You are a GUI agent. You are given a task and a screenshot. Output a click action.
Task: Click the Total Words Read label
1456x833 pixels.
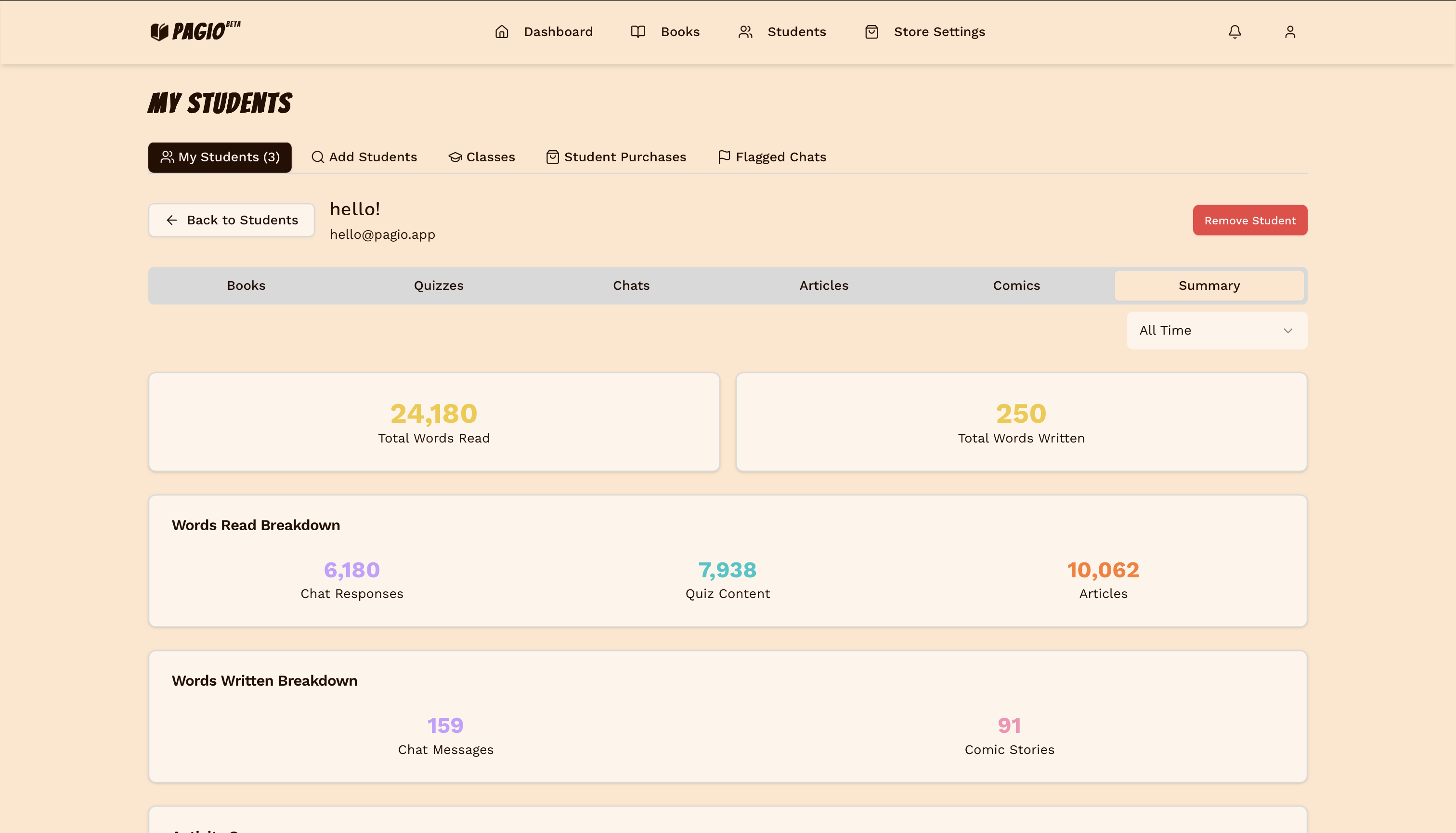point(434,438)
